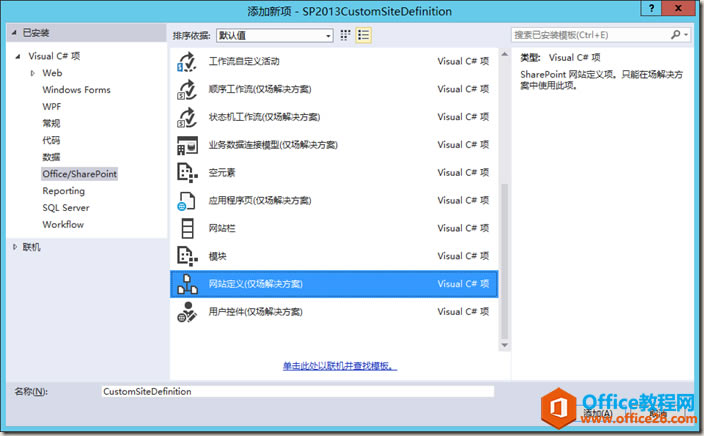Select the 网站栏 template icon
Image resolution: width=704 pixels, height=436 pixels.
tap(187, 229)
